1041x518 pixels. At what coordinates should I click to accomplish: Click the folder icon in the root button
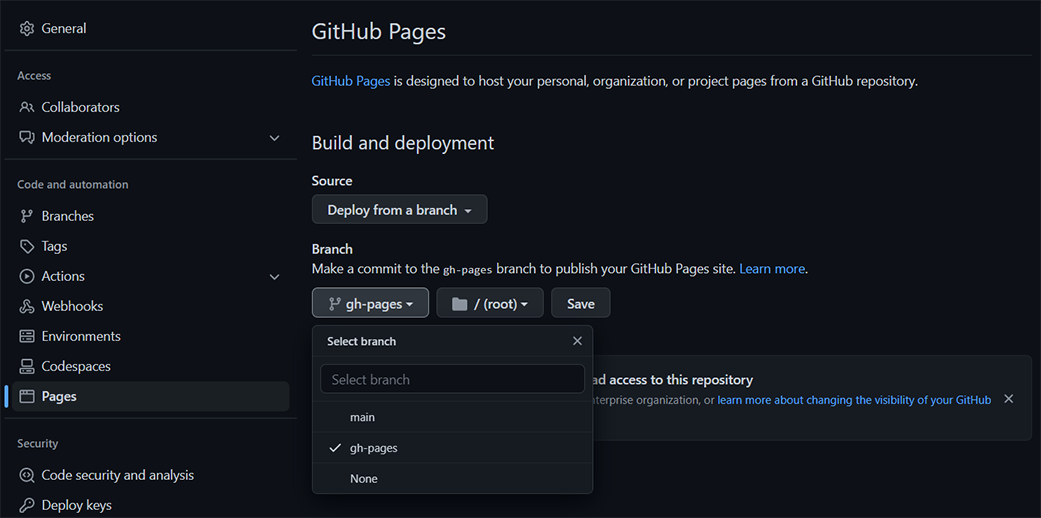pyautogui.click(x=459, y=304)
